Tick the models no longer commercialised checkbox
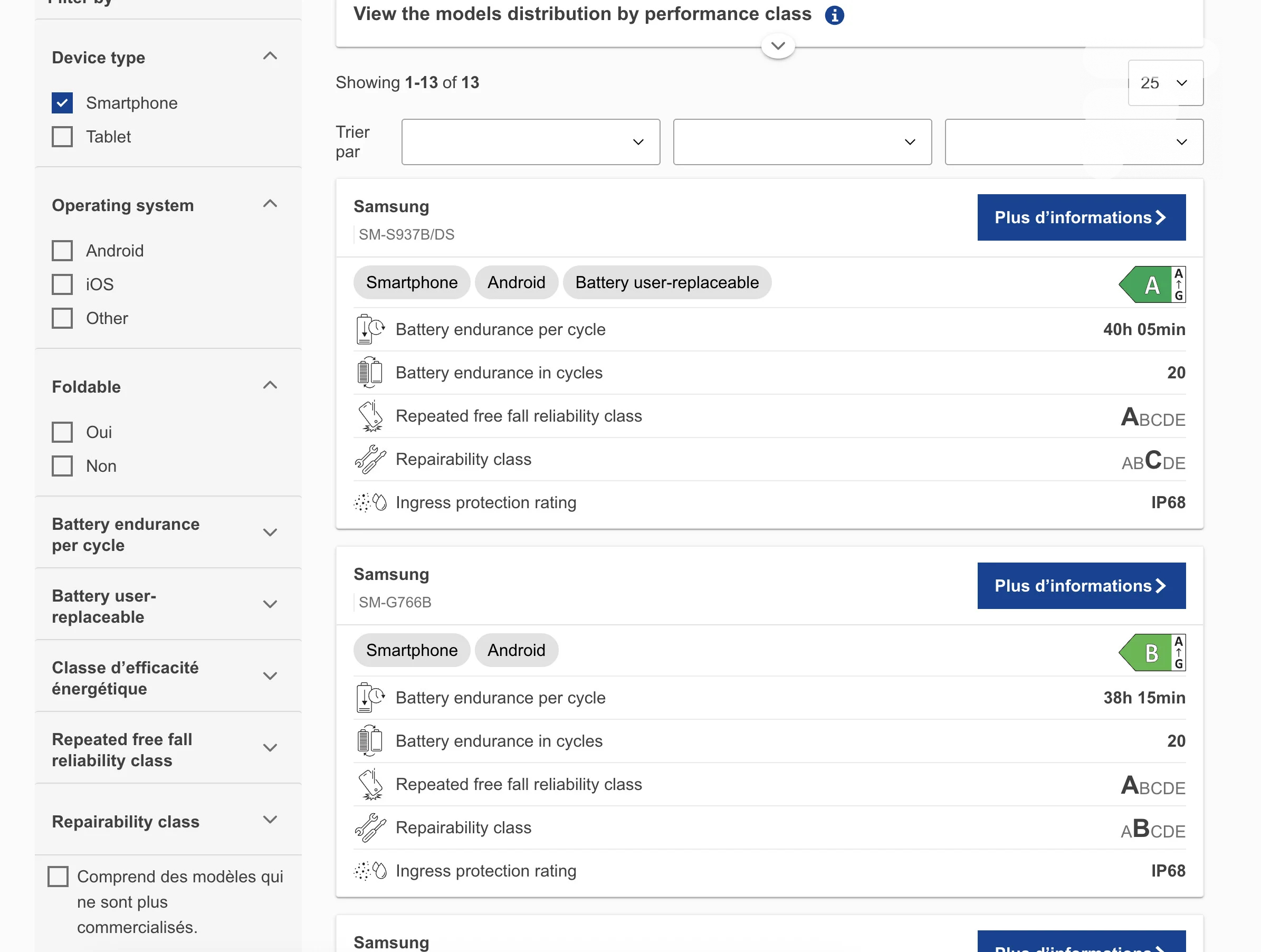Image resolution: width=1261 pixels, height=952 pixels. (x=58, y=876)
